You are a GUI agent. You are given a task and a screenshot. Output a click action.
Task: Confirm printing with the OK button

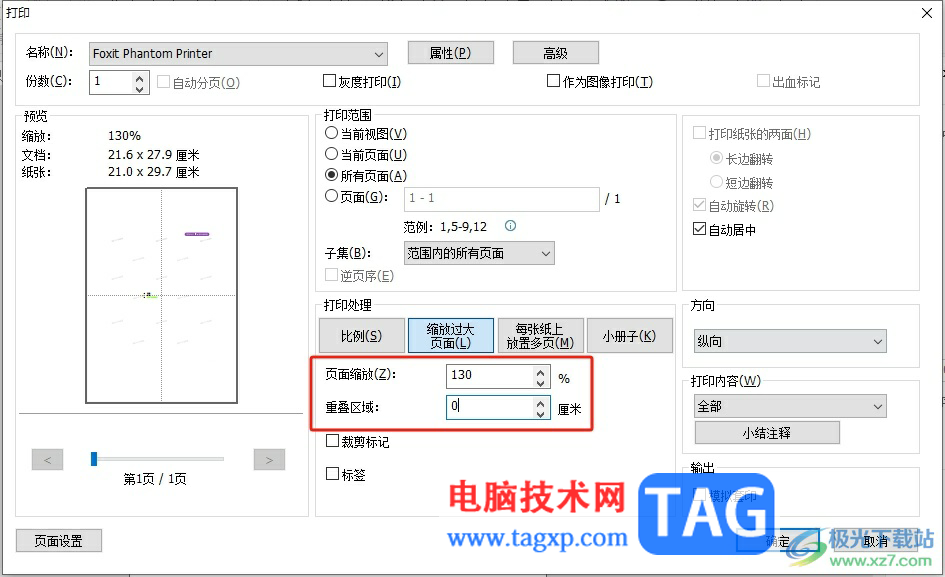coord(777,541)
